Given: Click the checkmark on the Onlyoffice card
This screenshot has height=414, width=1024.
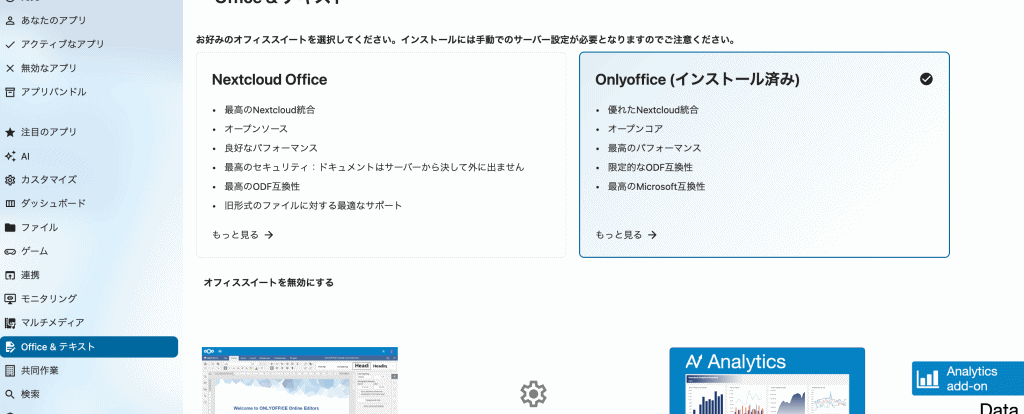Looking at the screenshot, I should (x=926, y=79).
